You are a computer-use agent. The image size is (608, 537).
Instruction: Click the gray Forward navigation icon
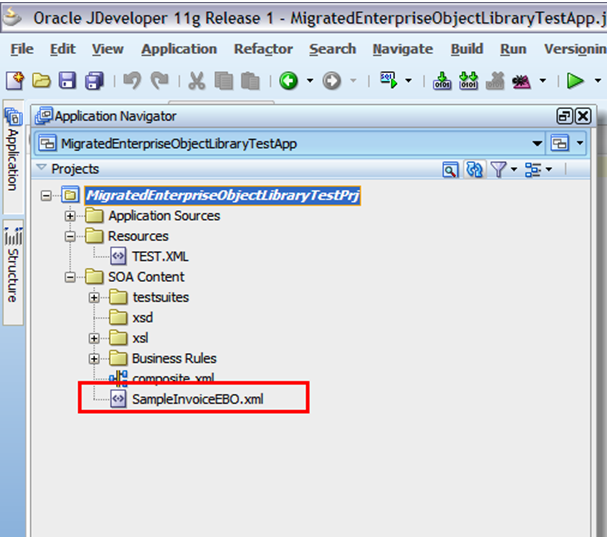pyautogui.click(x=332, y=81)
